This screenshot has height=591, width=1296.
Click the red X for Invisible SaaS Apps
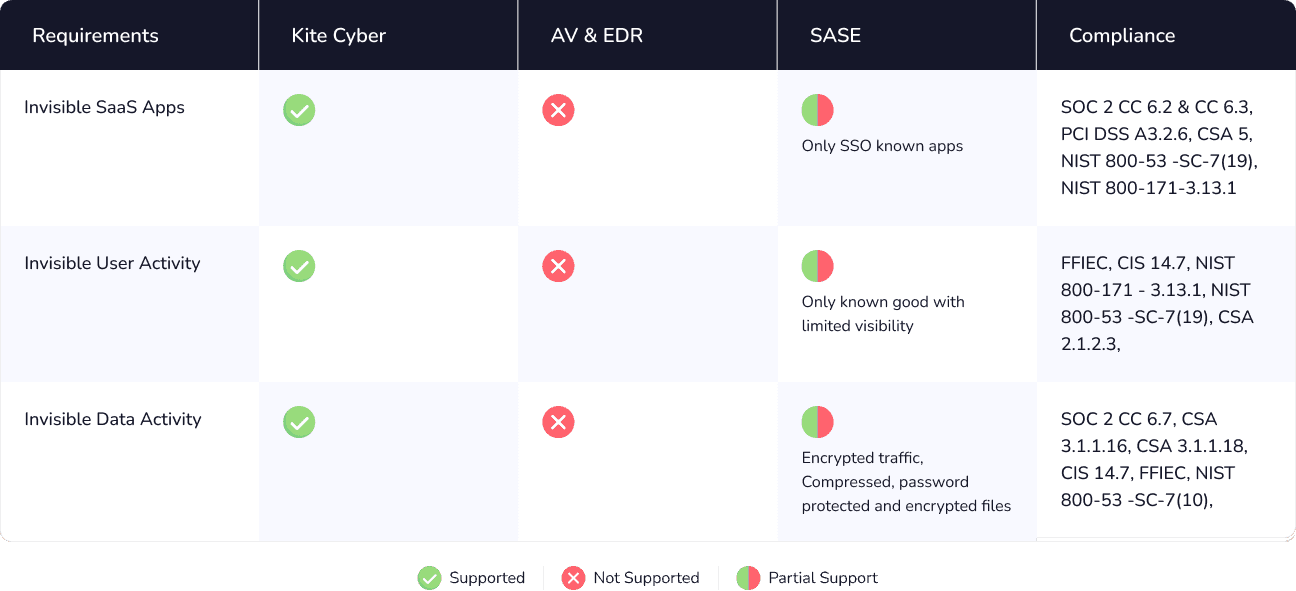[558, 110]
